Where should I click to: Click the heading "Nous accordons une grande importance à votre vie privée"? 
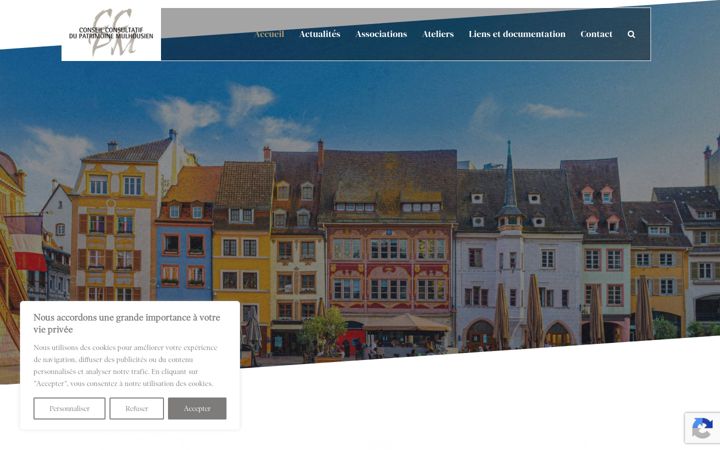click(x=127, y=323)
